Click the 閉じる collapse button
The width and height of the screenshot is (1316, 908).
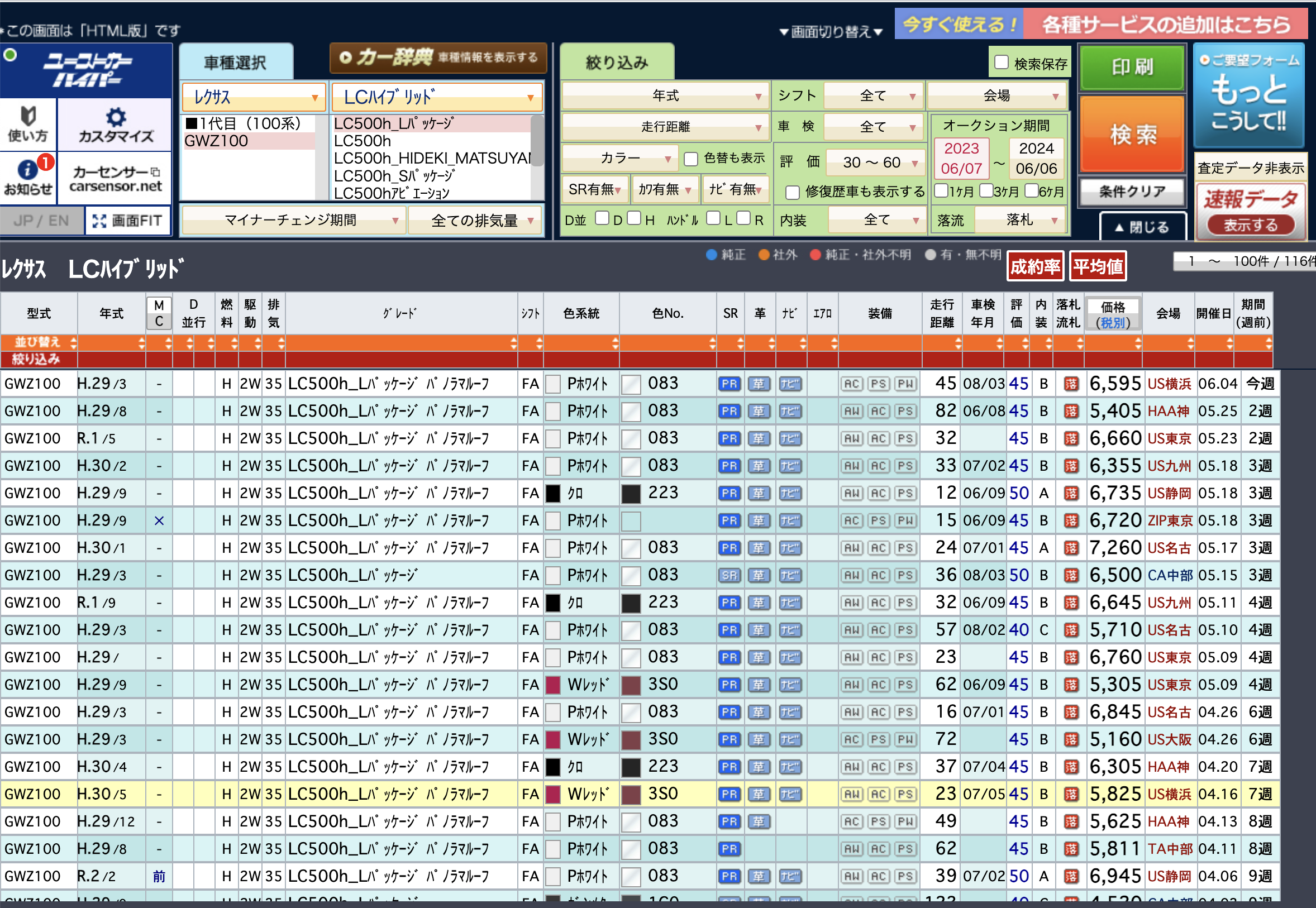[1142, 227]
